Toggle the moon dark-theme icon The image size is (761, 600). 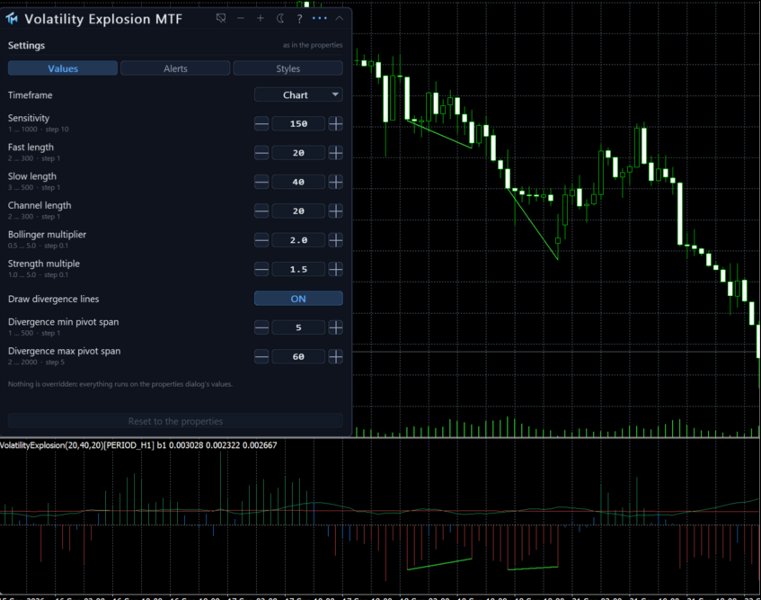pos(280,18)
